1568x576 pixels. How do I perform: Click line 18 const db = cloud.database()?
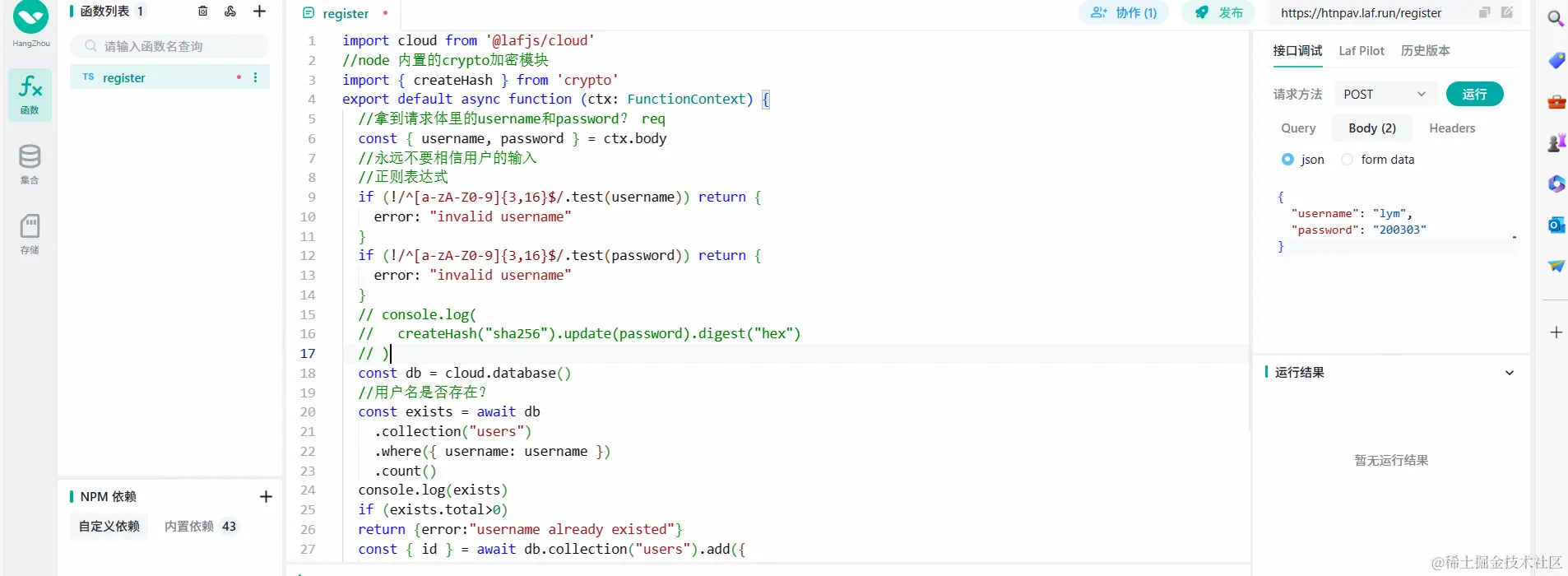tap(464, 374)
